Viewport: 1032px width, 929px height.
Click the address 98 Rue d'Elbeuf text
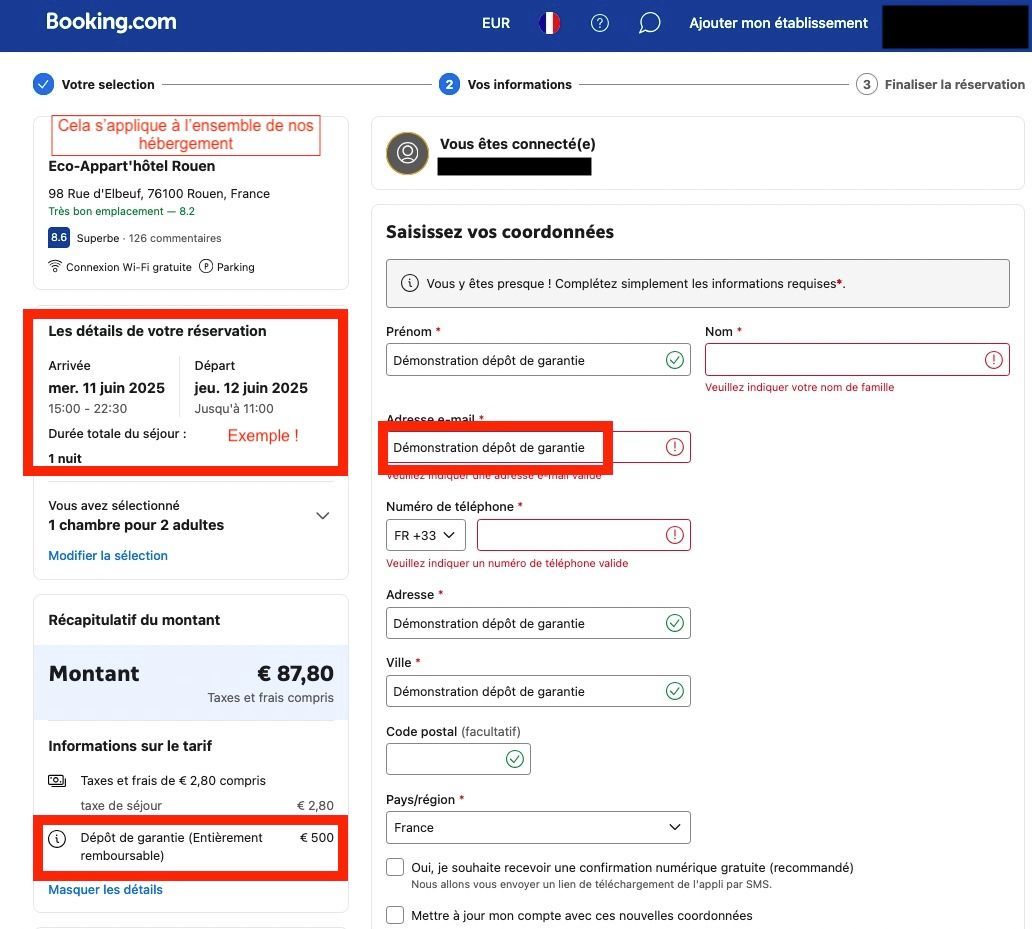159,193
